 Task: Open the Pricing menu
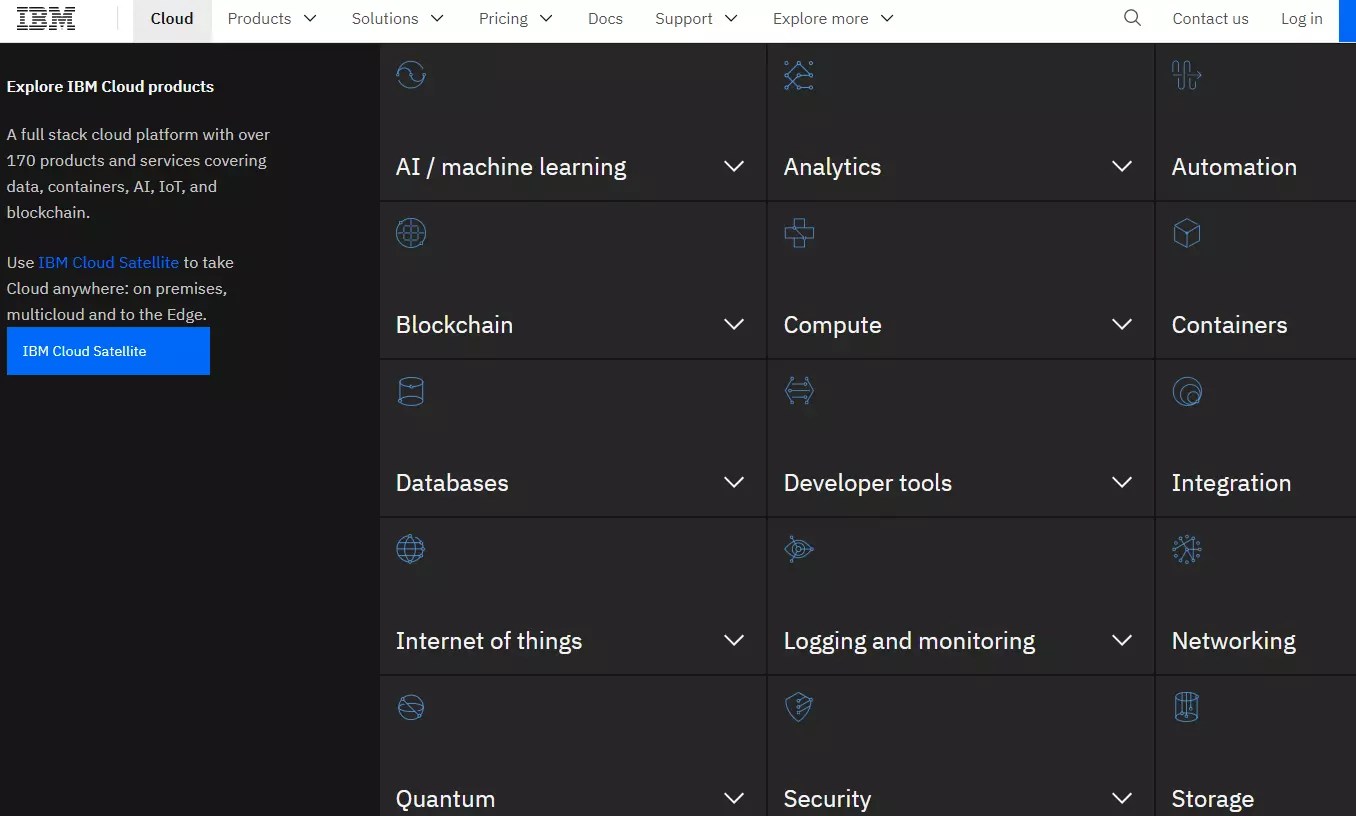[516, 19]
